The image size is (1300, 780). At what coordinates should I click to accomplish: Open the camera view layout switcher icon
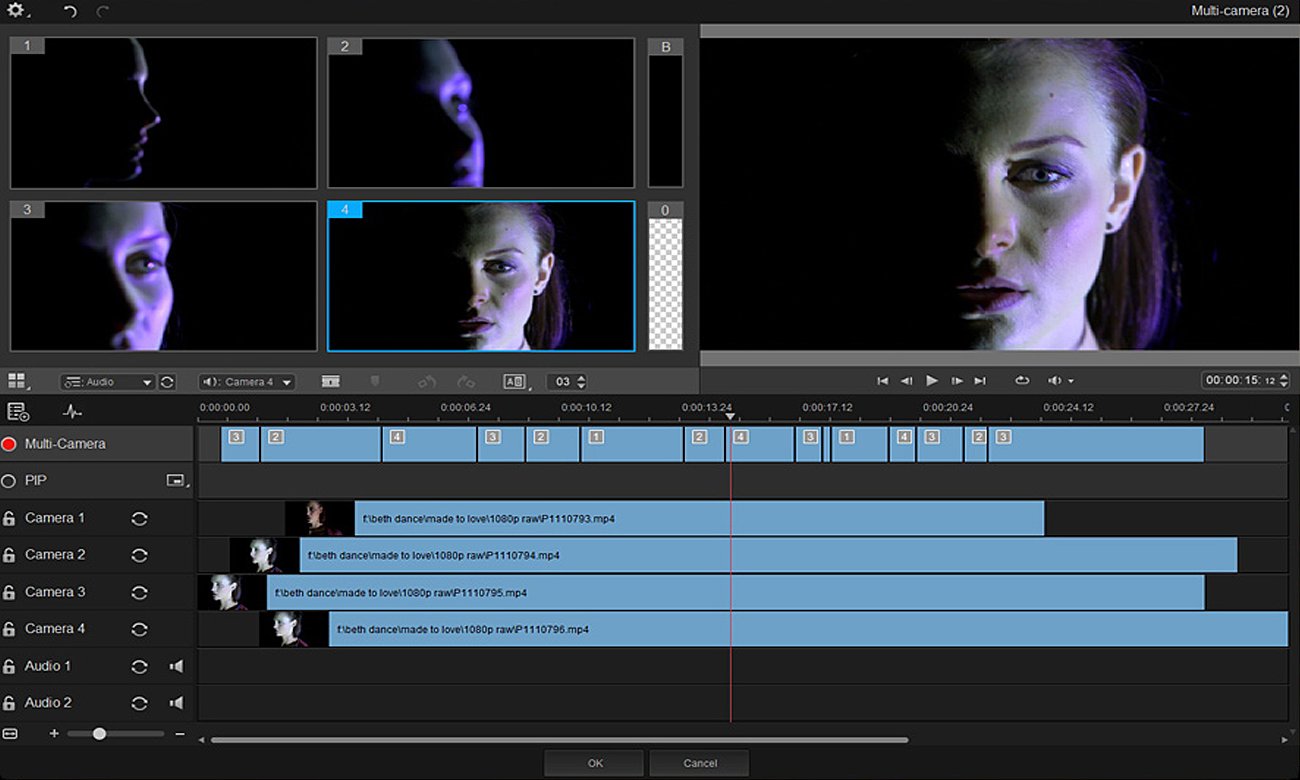pos(20,381)
